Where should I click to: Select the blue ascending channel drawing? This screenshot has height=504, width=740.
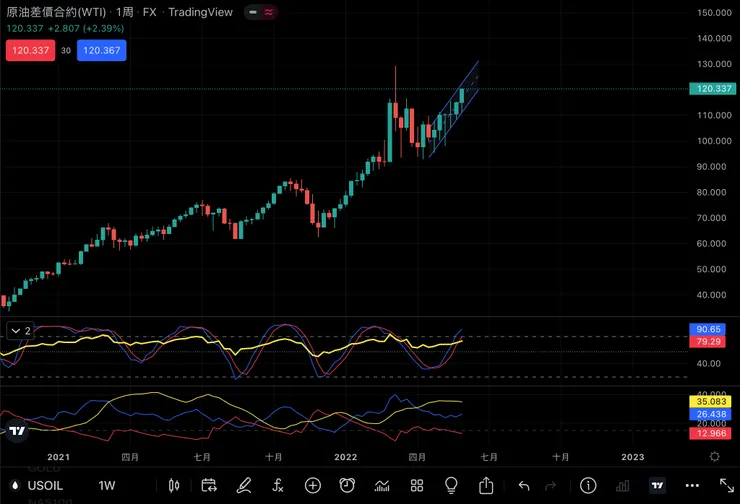coord(455,109)
